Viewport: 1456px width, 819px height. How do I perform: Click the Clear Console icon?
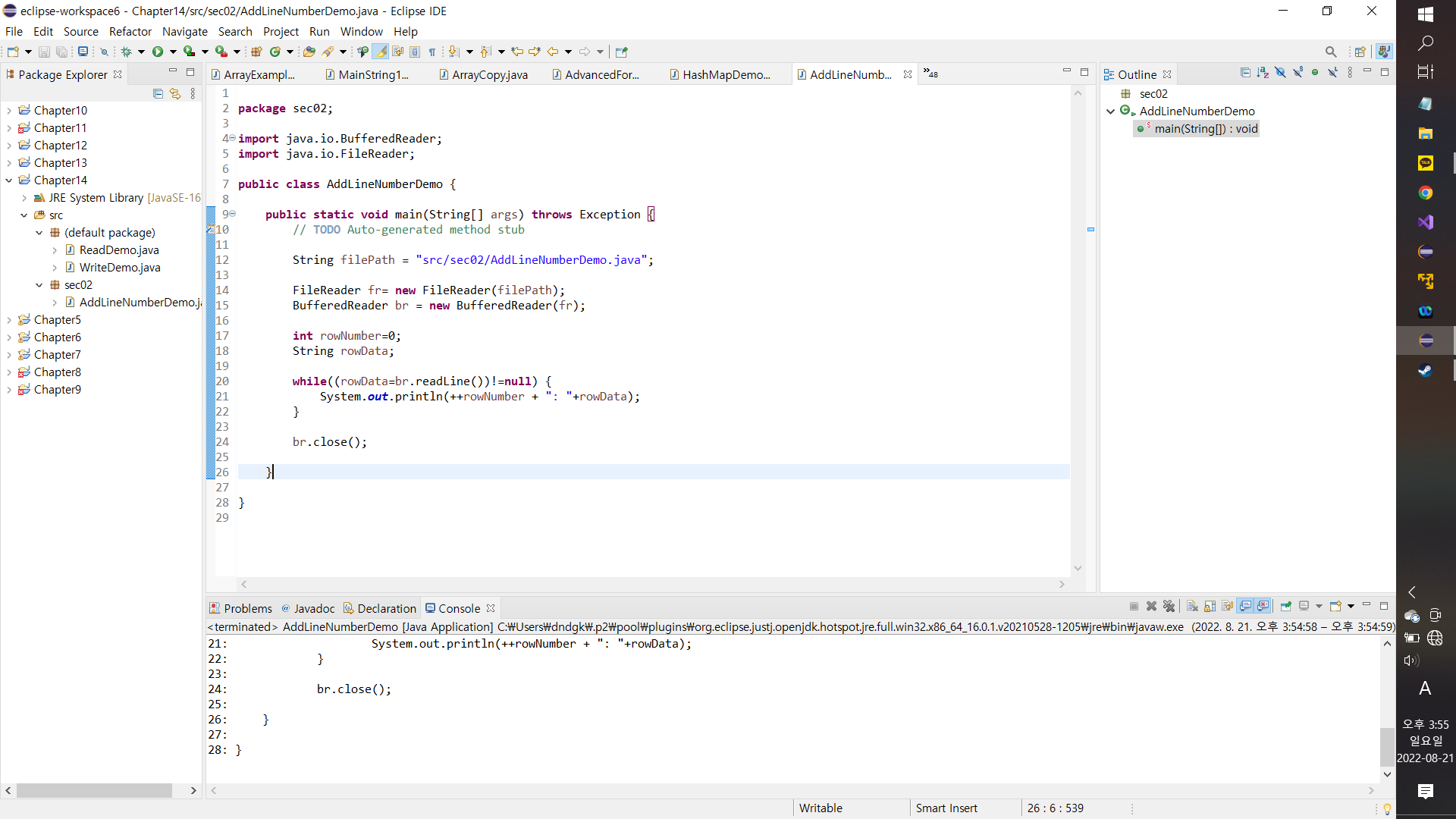(x=1192, y=606)
